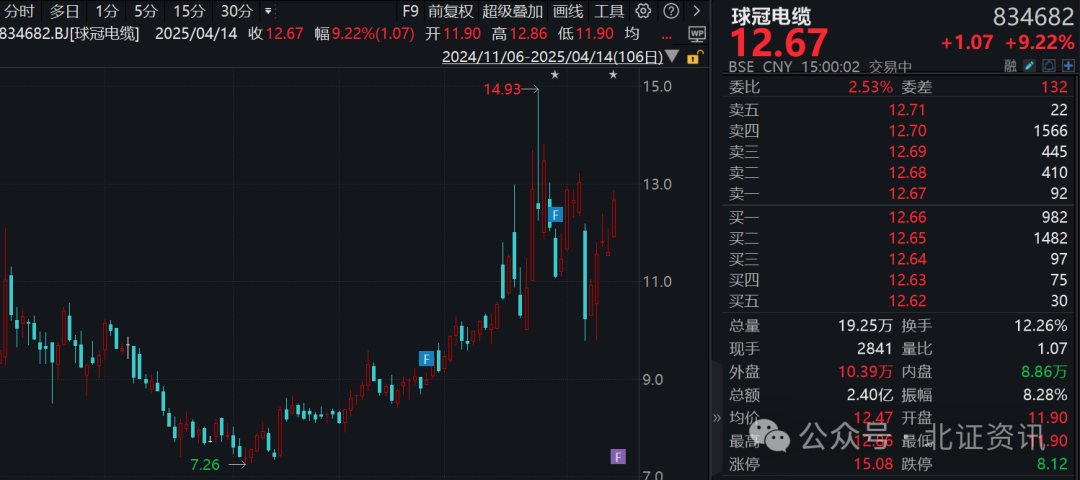Screen dimensions: 1080x480
Task: Click 买二 price 12.65
Action: tap(907, 238)
